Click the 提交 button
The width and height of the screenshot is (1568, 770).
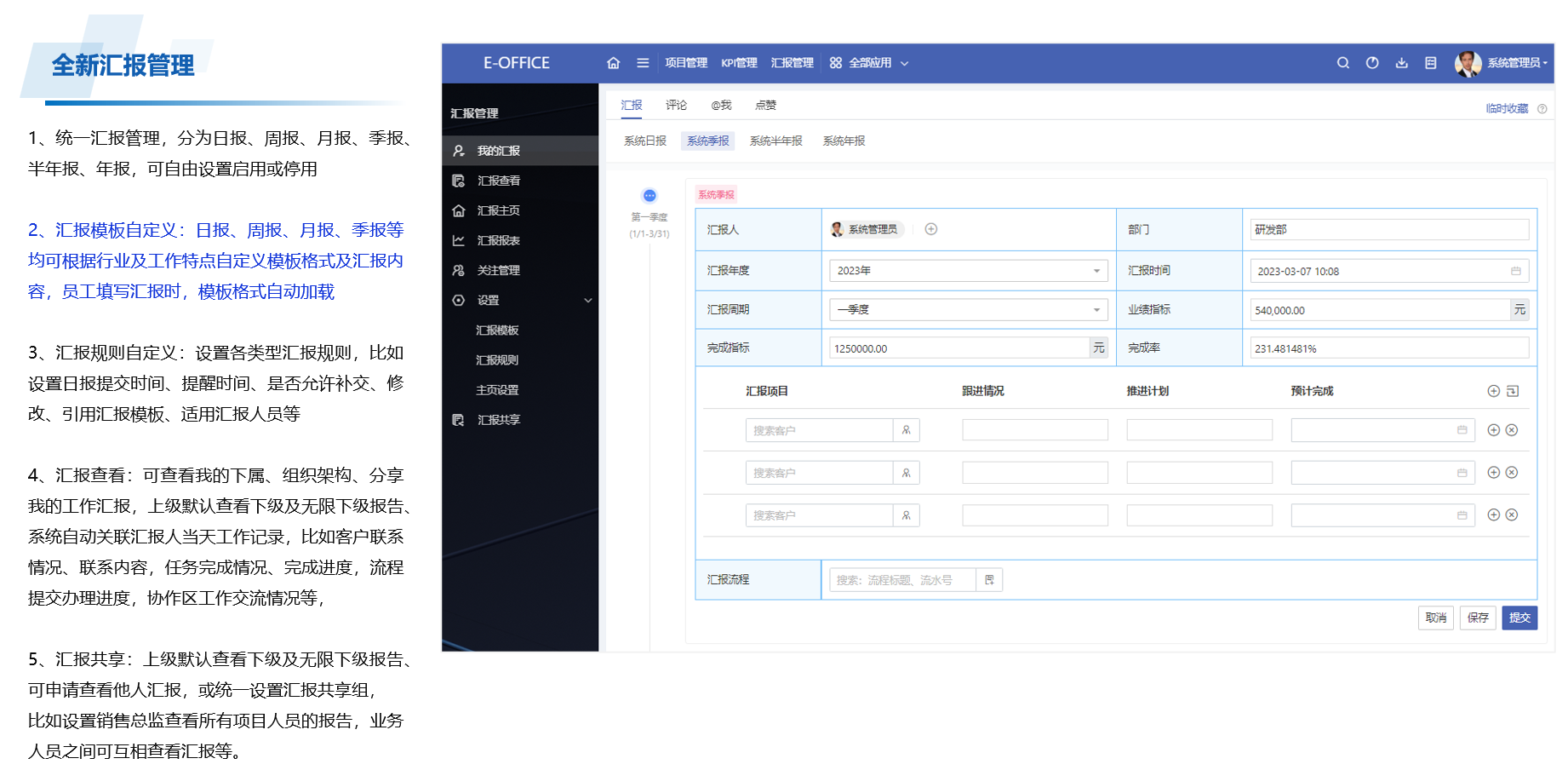[1520, 618]
